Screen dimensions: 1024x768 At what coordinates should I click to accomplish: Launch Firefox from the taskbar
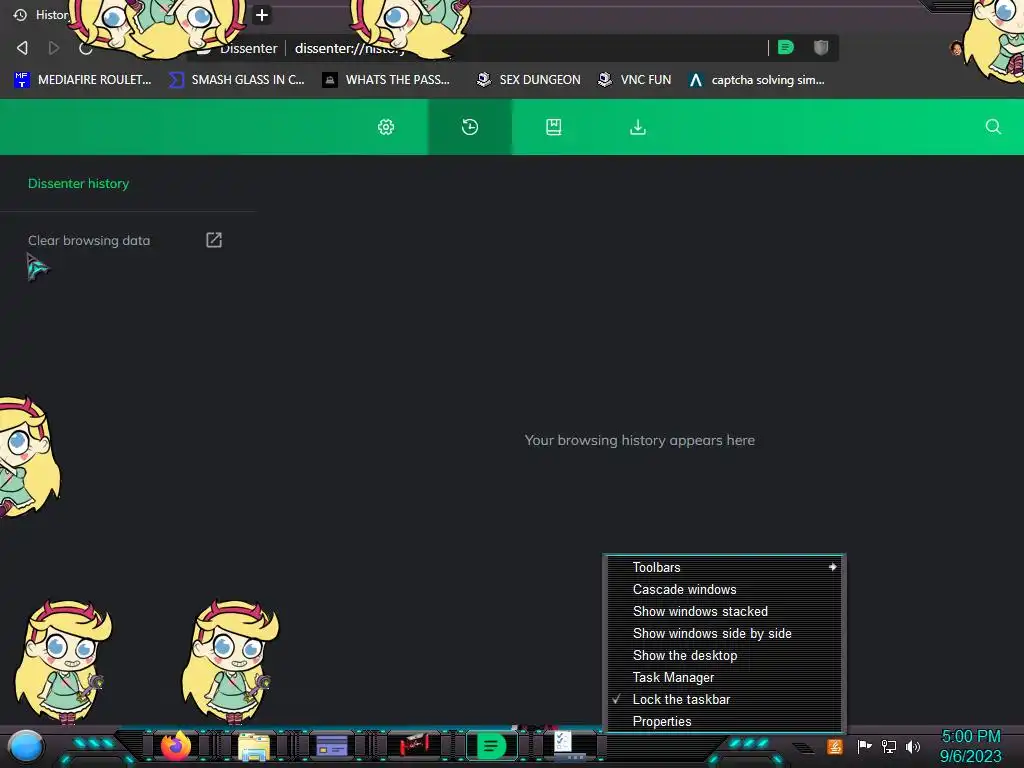176,746
